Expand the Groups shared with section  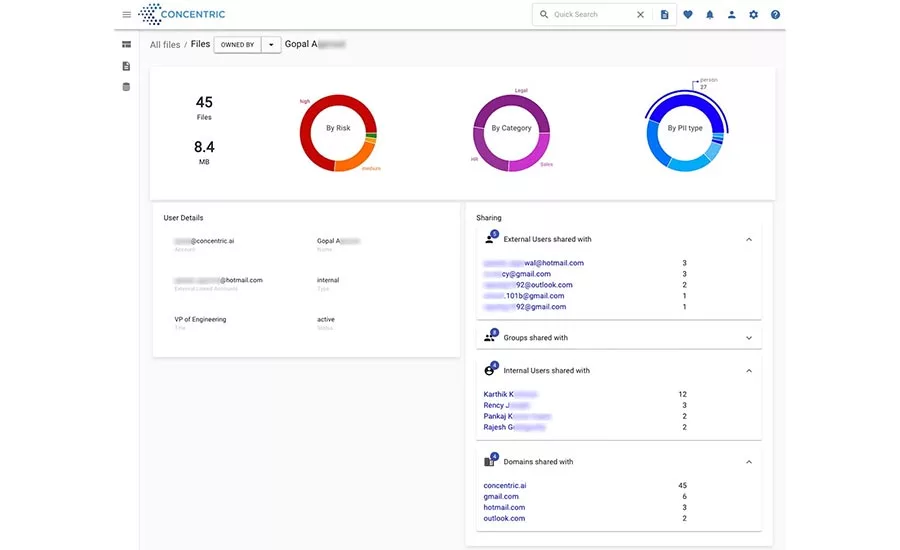[749, 338]
